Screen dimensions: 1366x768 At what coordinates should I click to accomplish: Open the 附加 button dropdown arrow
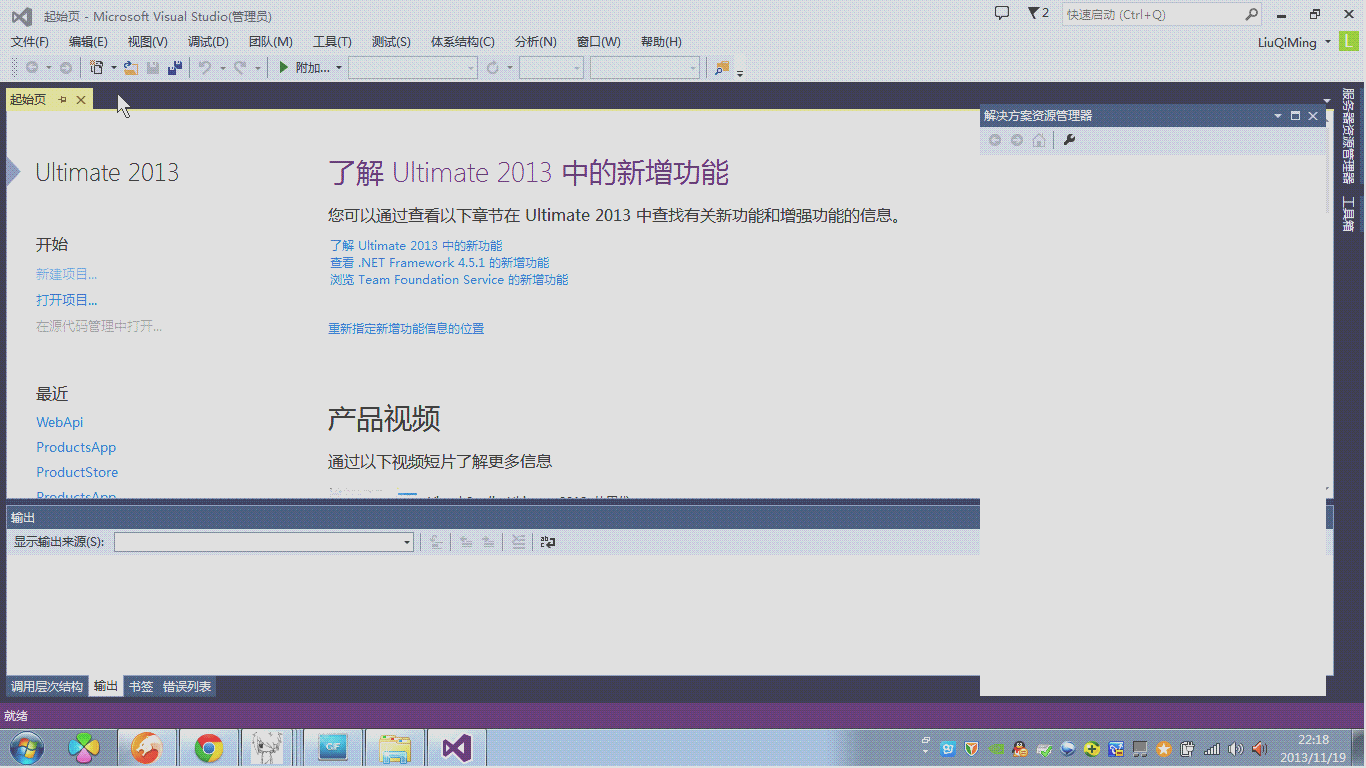pos(339,68)
